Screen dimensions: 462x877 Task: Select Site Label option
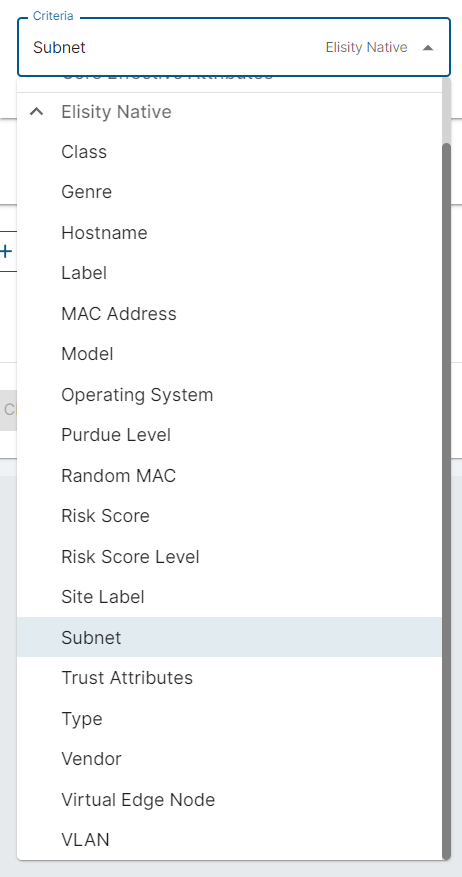(x=229, y=597)
